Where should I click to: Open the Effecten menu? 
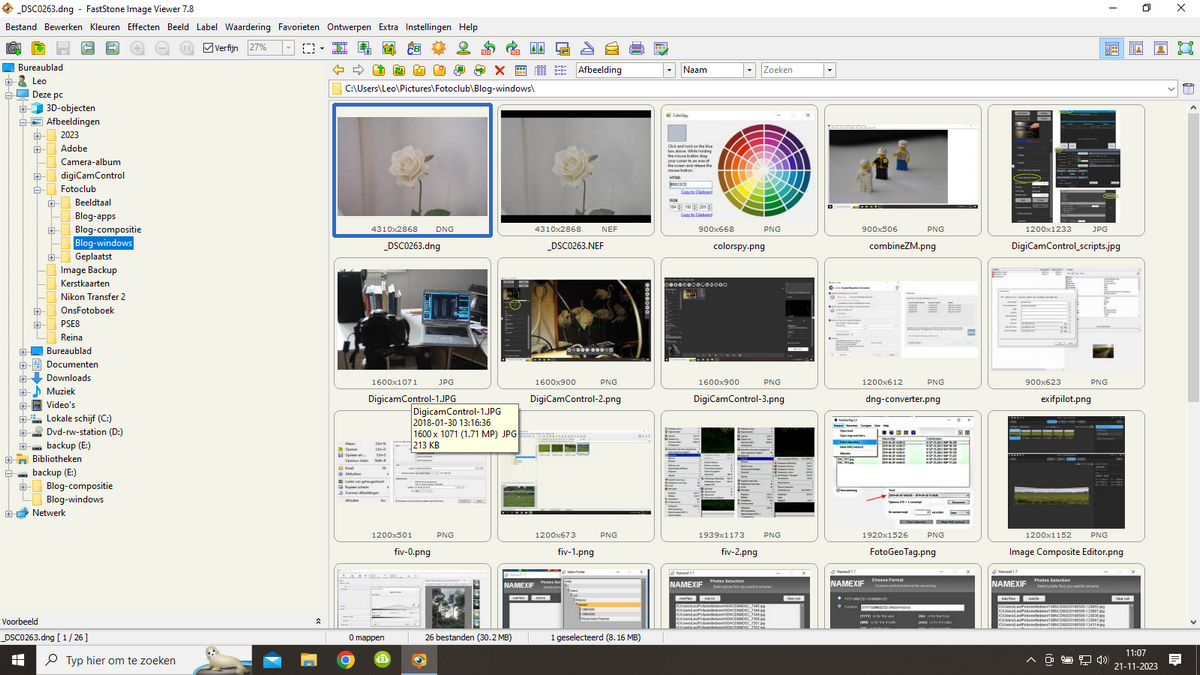[143, 27]
